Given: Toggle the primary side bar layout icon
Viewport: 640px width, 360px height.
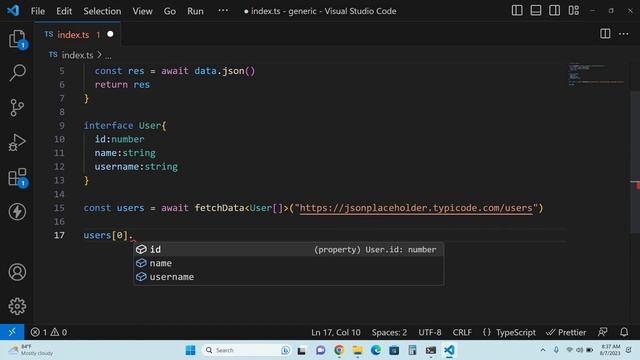Looking at the screenshot, I should pyautogui.click(x=517, y=11).
